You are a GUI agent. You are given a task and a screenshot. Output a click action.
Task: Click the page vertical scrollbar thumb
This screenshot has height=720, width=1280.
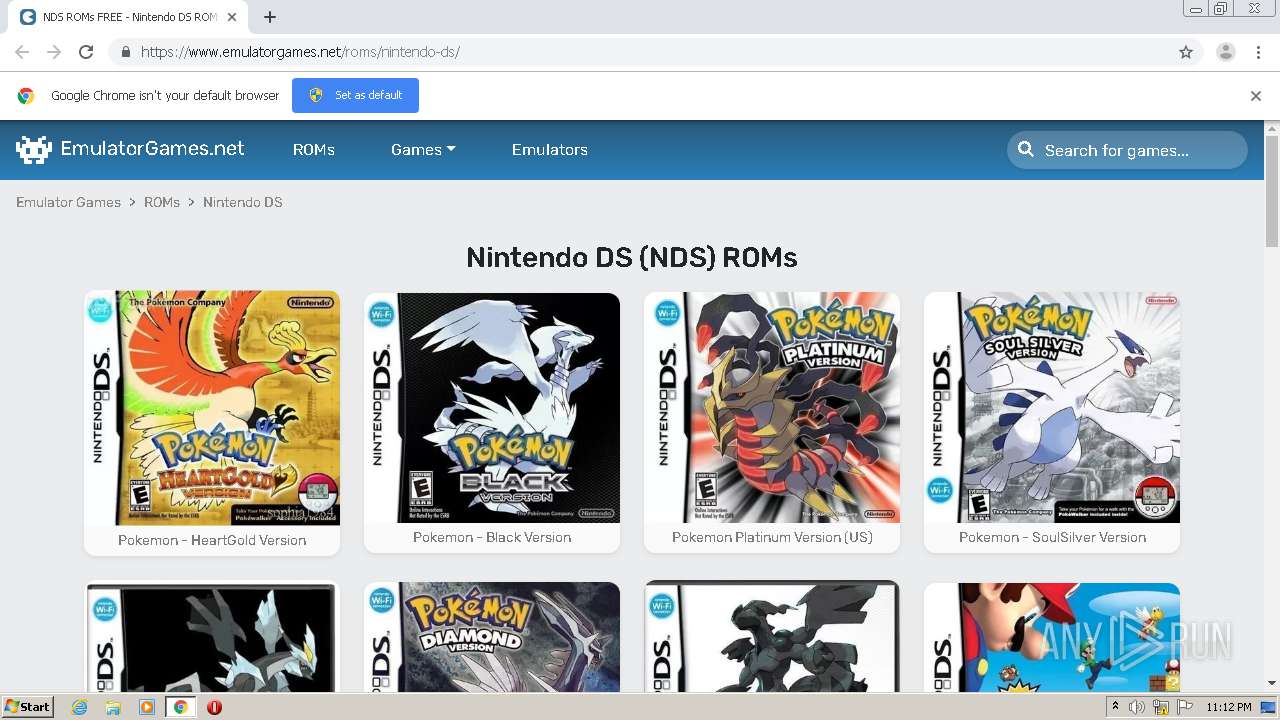pos(1272,191)
